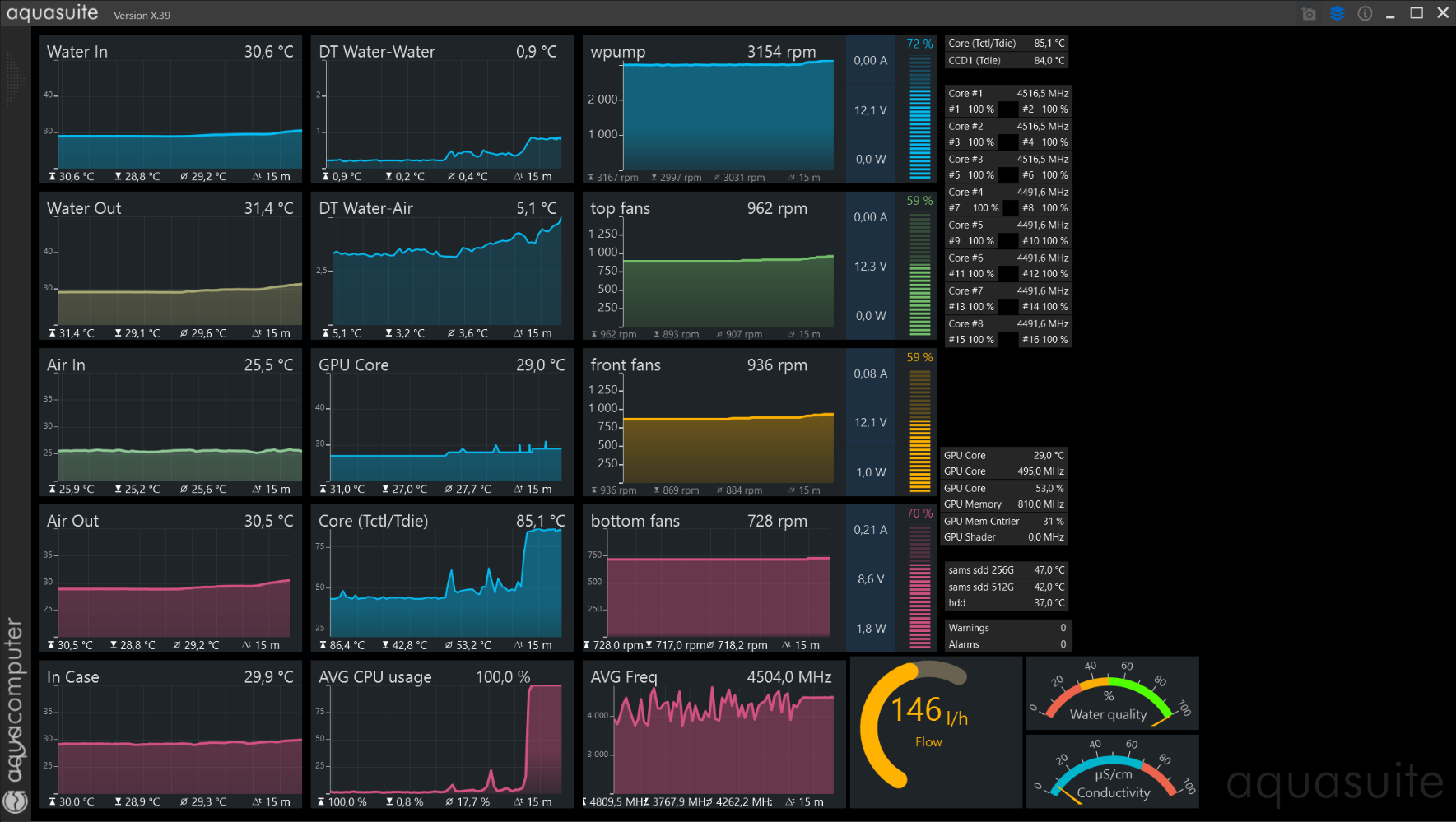Click the '12,3 V' top fans voltage

coord(870,267)
